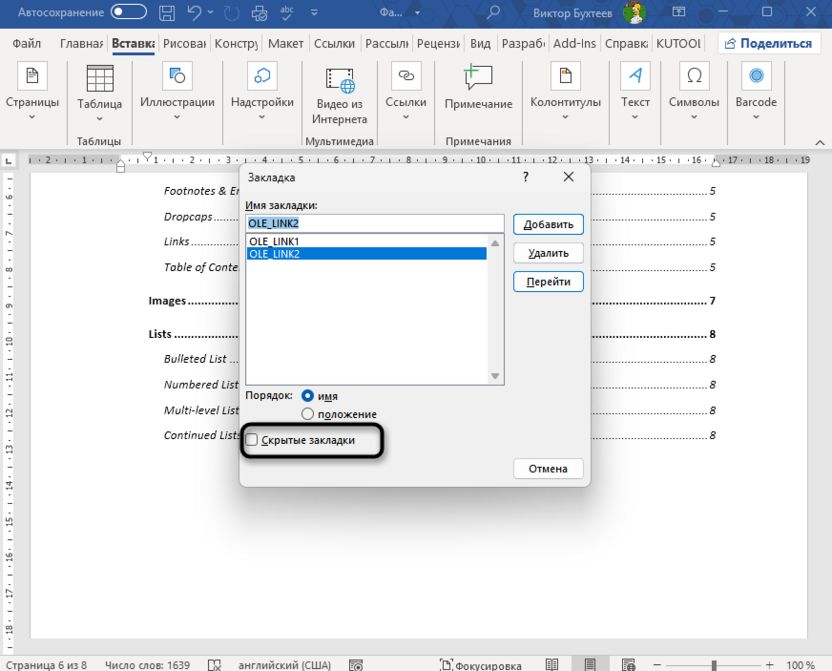Select the положение sort radio button
The width and height of the screenshot is (832, 671).
tap(308, 414)
